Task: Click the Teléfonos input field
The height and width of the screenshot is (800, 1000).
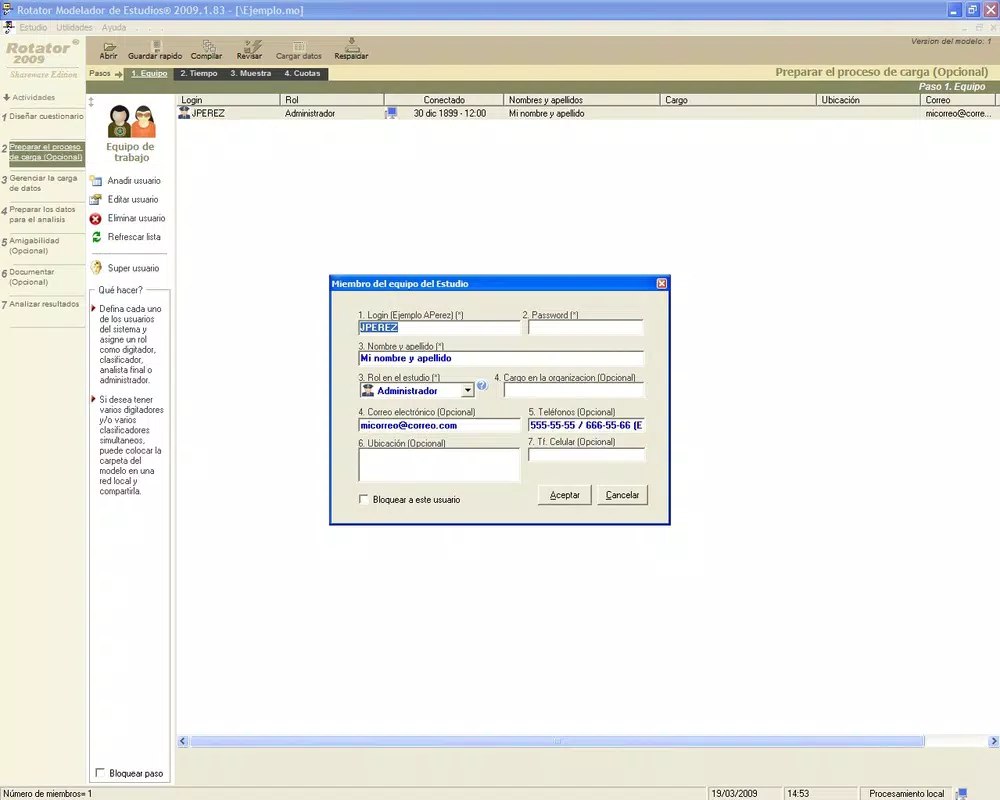Action: [x=586, y=426]
